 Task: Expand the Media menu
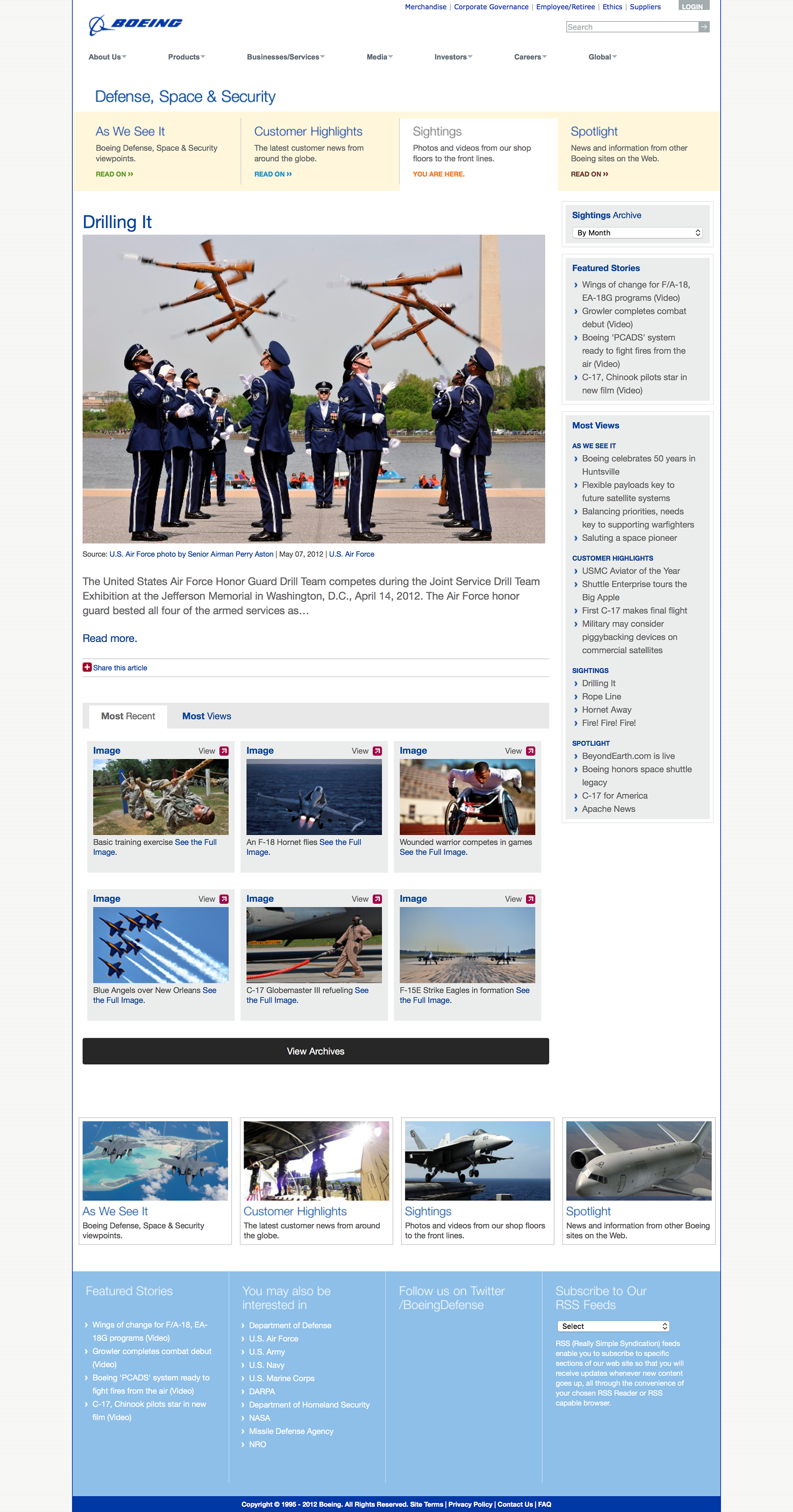[x=380, y=57]
